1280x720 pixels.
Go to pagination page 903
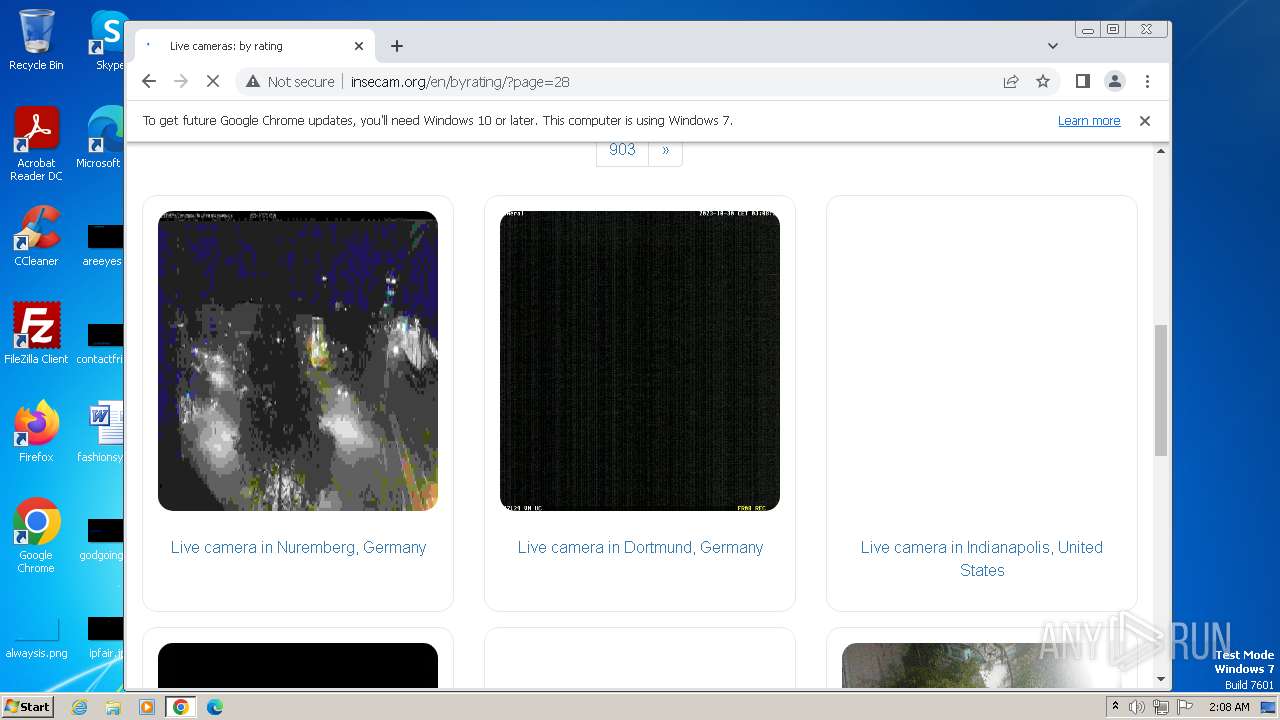pos(622,150)
